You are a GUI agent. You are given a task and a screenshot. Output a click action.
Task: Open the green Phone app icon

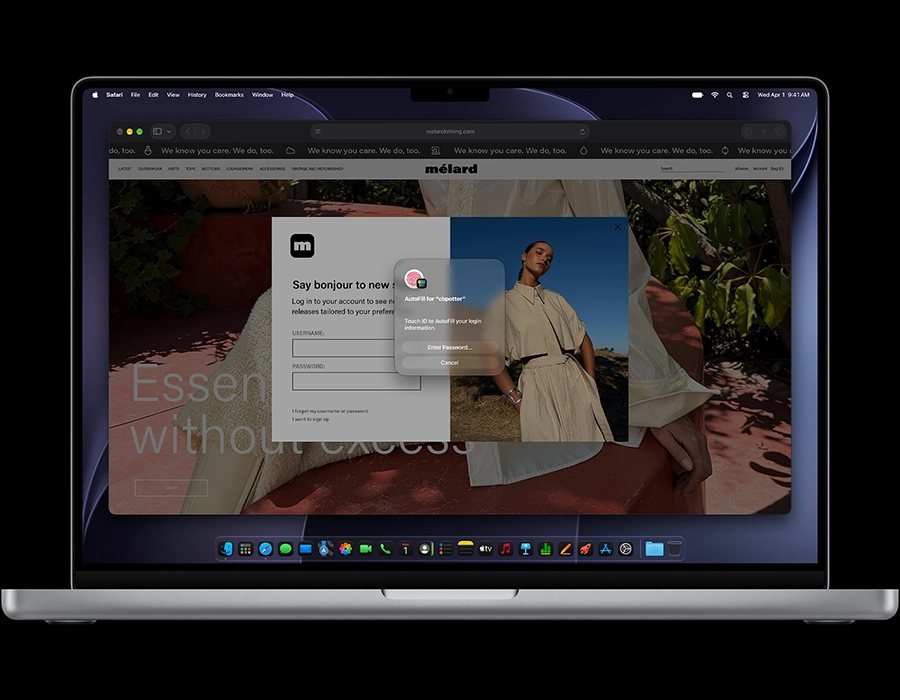tap(386, 549)
